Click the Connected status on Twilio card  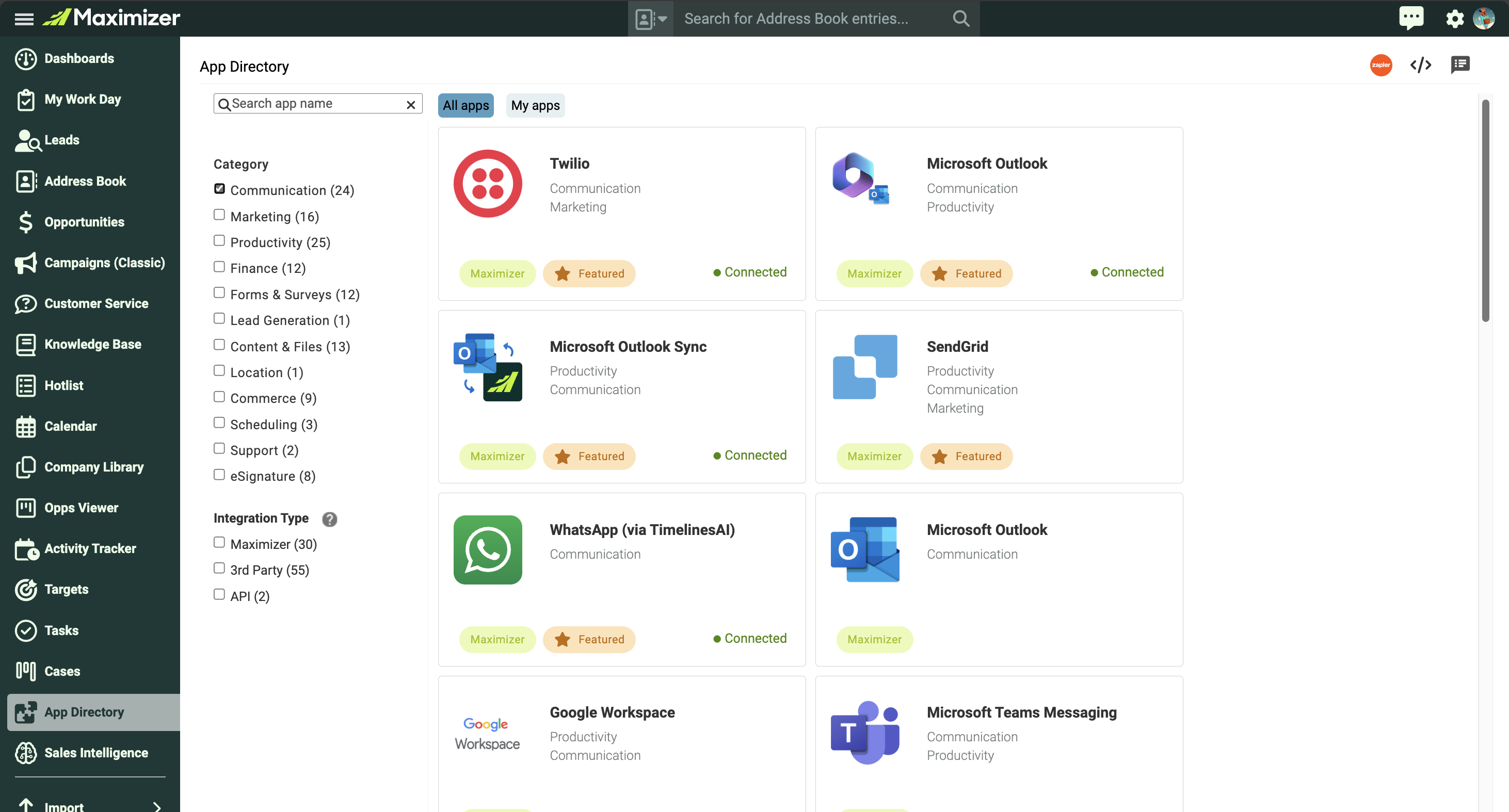[750, 272]
